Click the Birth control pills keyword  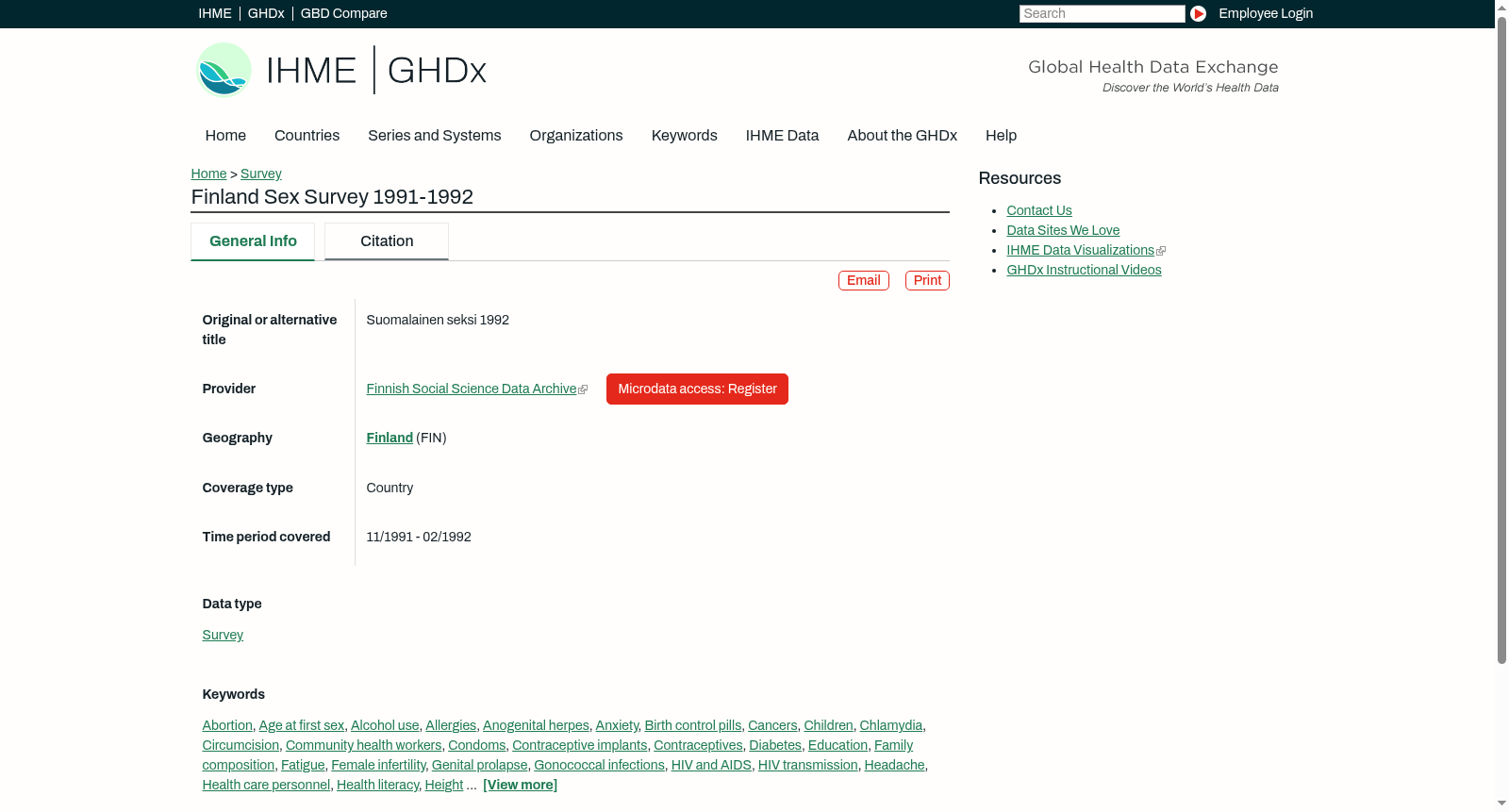(x=693, y=725)
